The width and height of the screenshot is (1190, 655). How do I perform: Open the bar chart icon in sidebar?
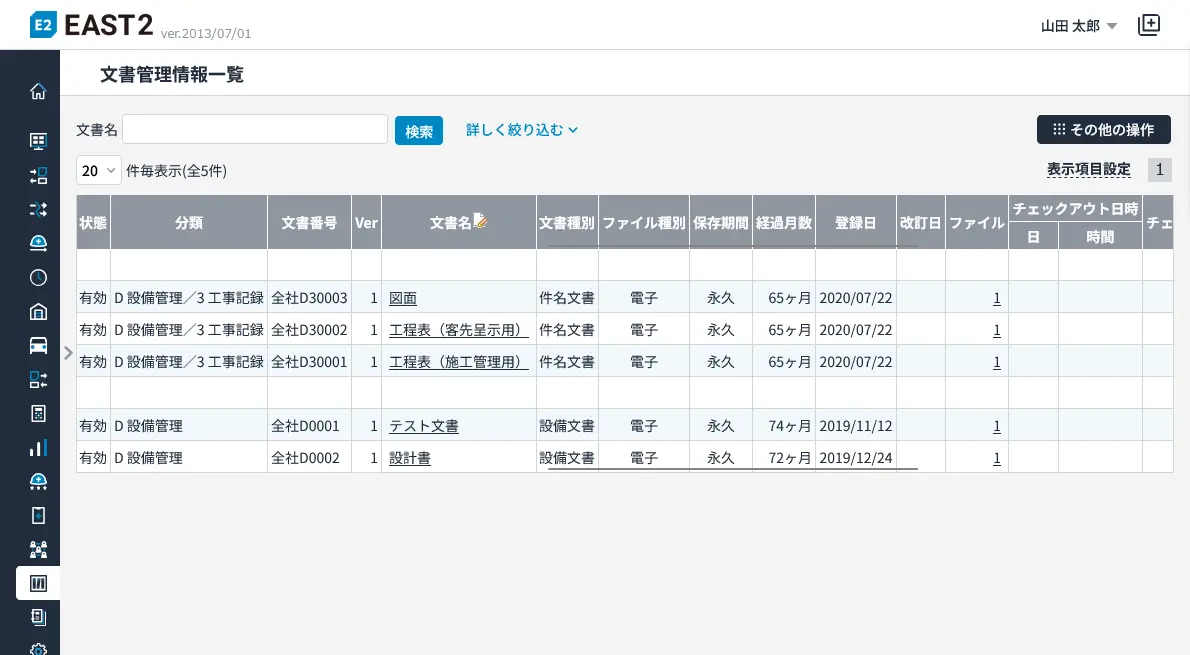(x=38, y=447)
